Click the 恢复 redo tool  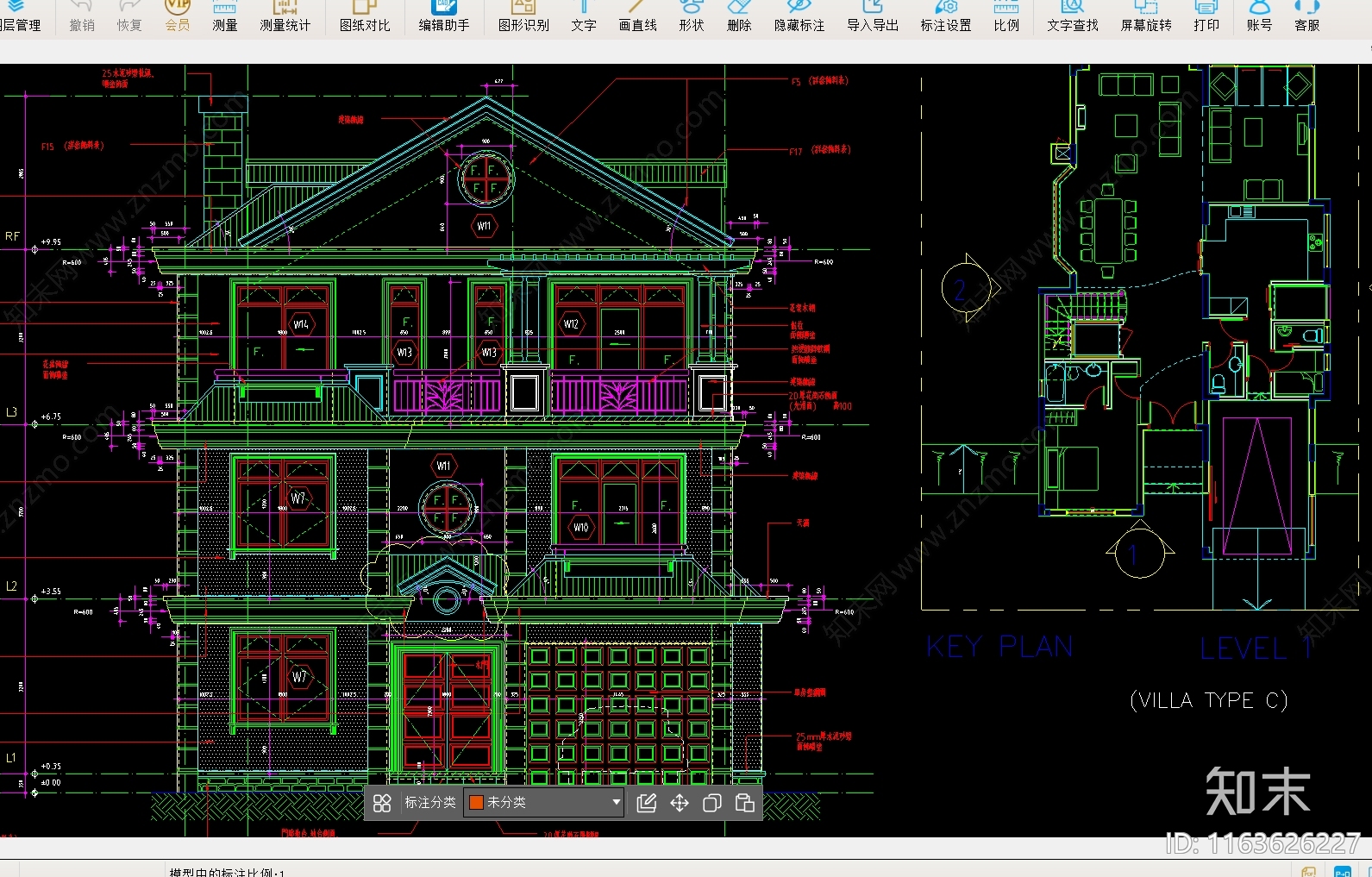point(129,17)
